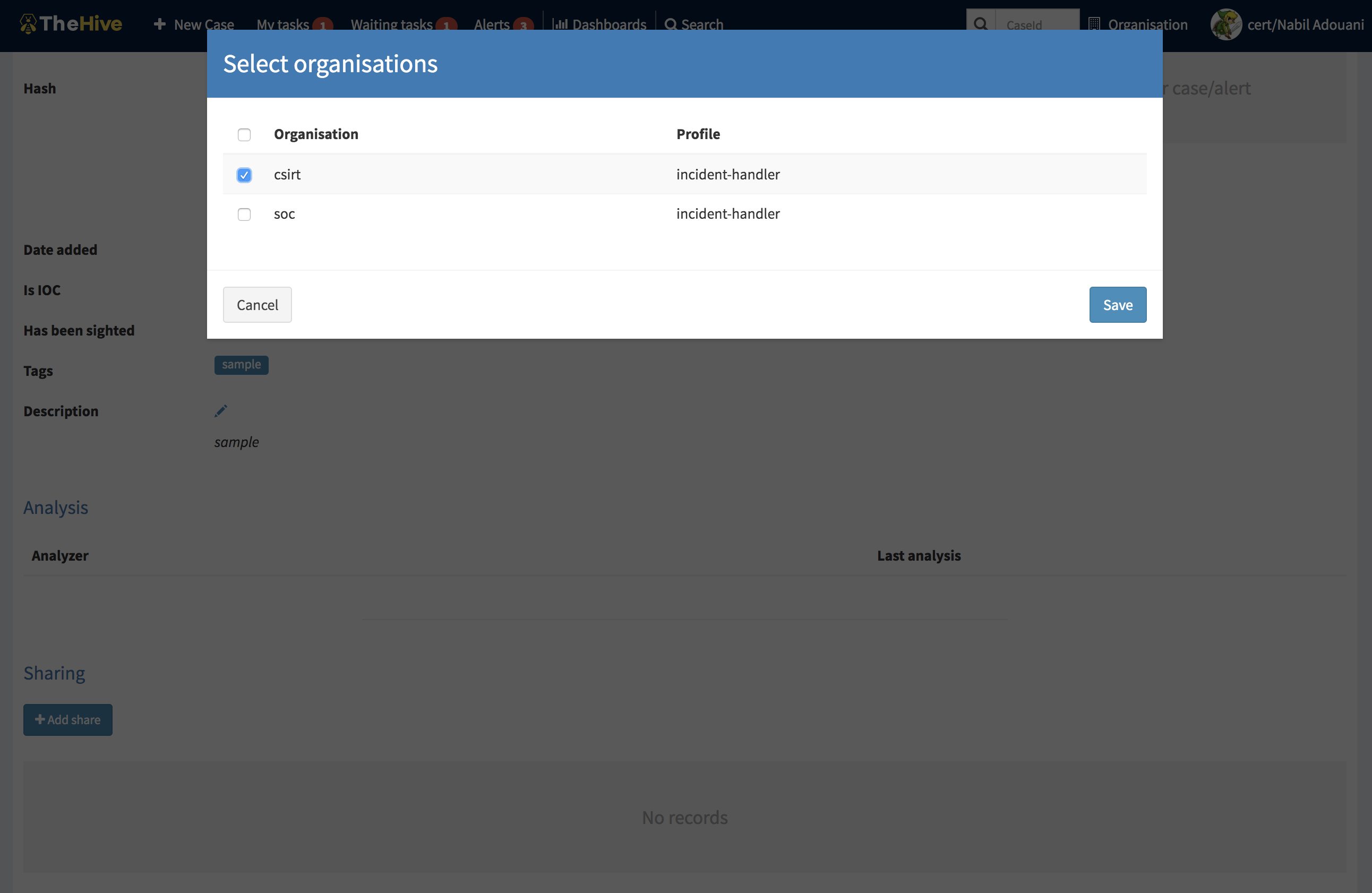Screen dimensions: 1372x893
Task: Click the Dashboards chart icon
Action: click(x=560, y=24)
